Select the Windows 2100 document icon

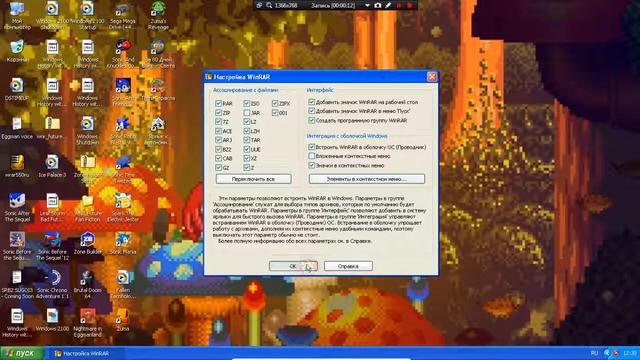click(52, 320)
